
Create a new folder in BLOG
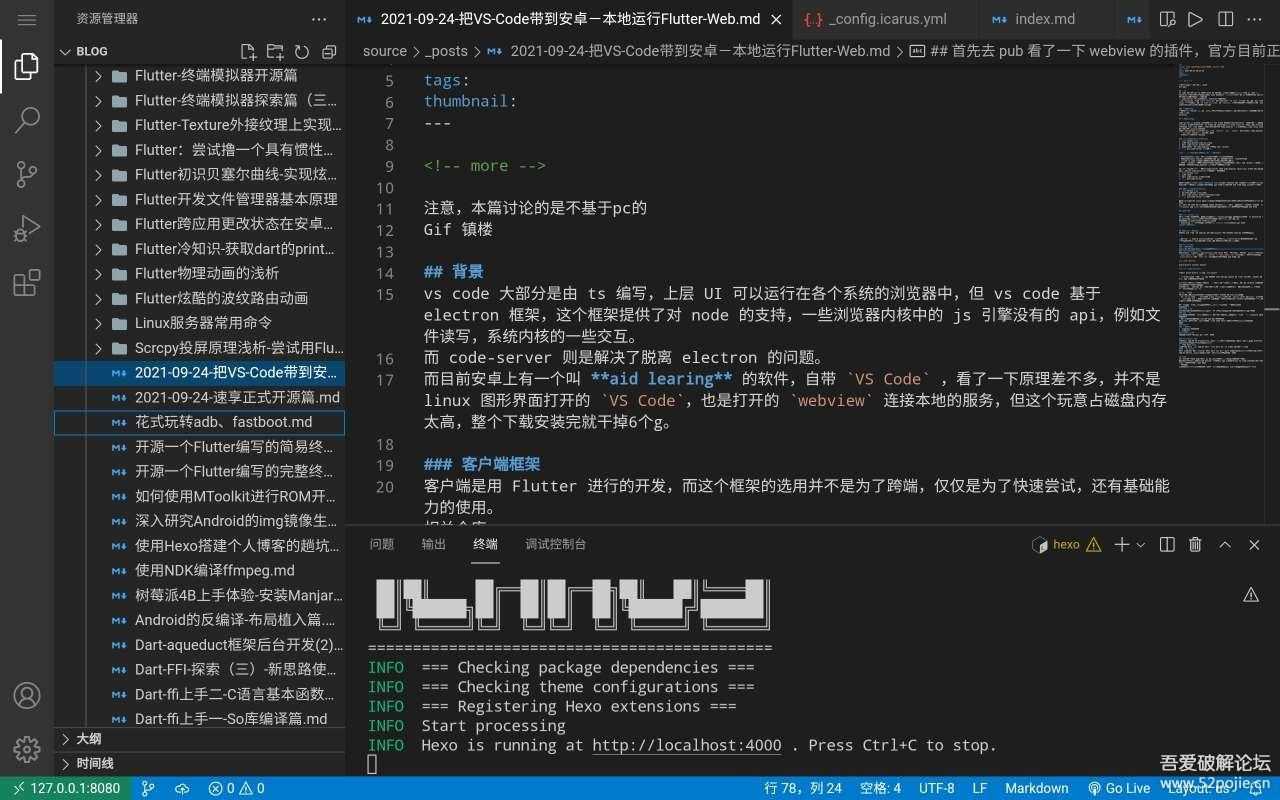click(x=275, y=51)
